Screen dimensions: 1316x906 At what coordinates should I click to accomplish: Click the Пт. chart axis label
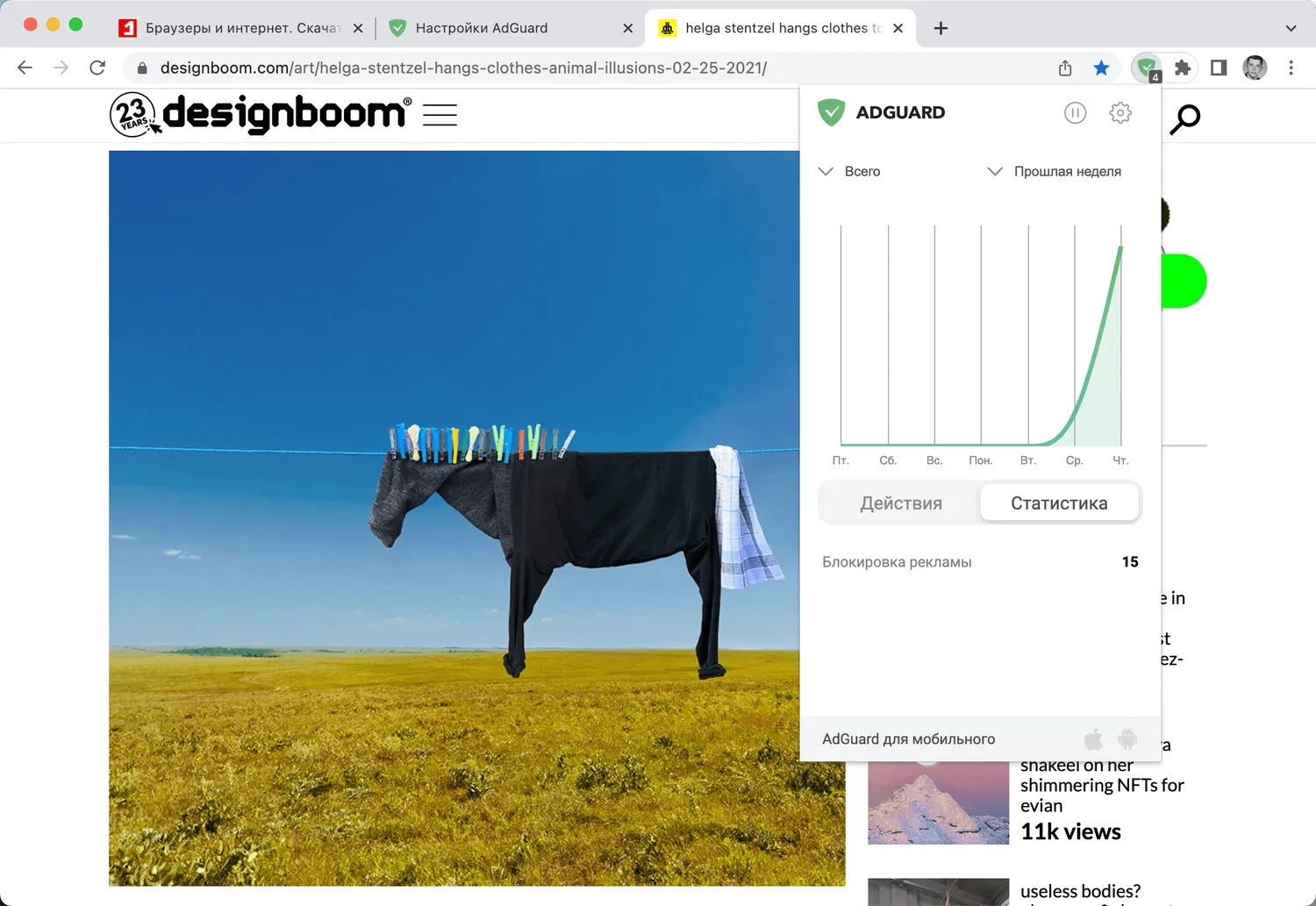(840, 460)
